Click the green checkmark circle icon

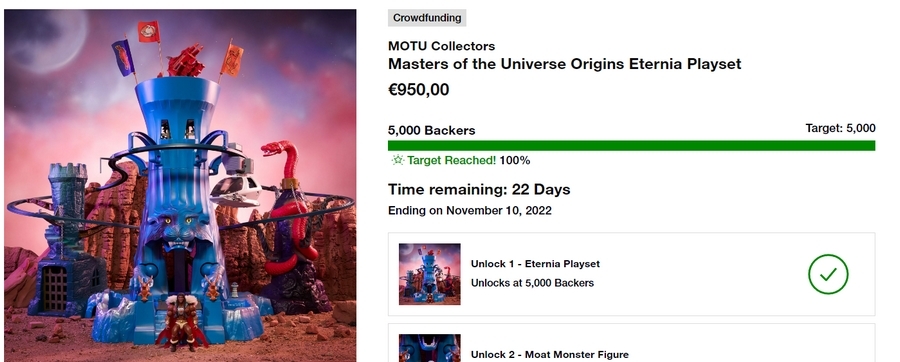(828, 274)
